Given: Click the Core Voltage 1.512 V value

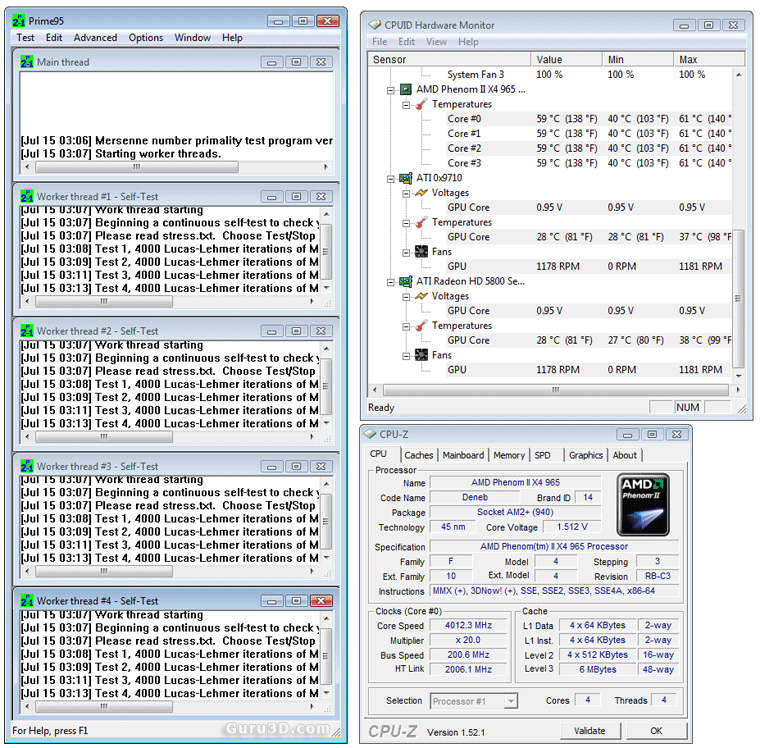Looking at the screenshot, I should tap(572, 527).
